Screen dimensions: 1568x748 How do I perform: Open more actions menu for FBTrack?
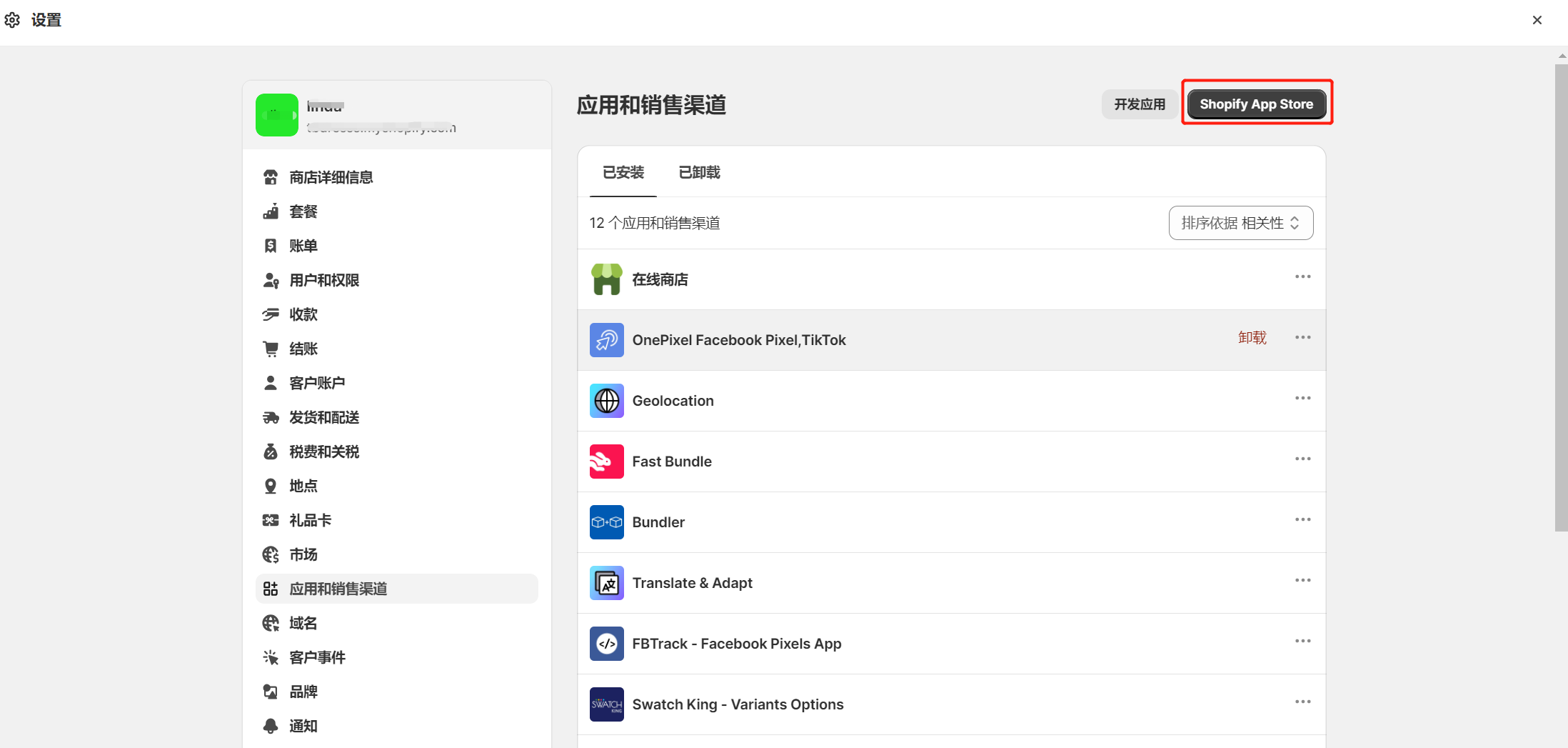click(x=1303, y=641)
